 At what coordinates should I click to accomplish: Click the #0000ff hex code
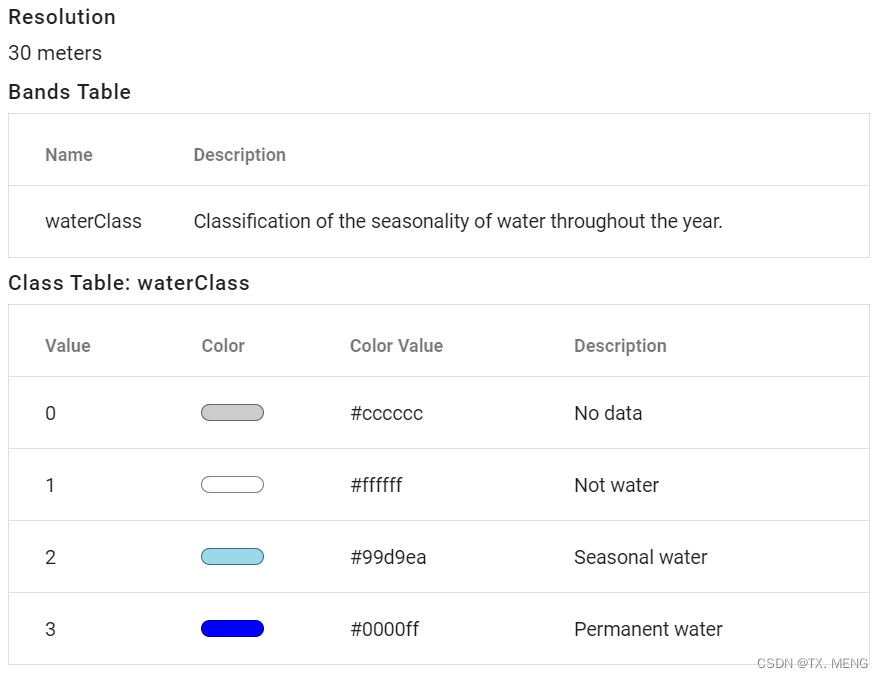(384, 629)
